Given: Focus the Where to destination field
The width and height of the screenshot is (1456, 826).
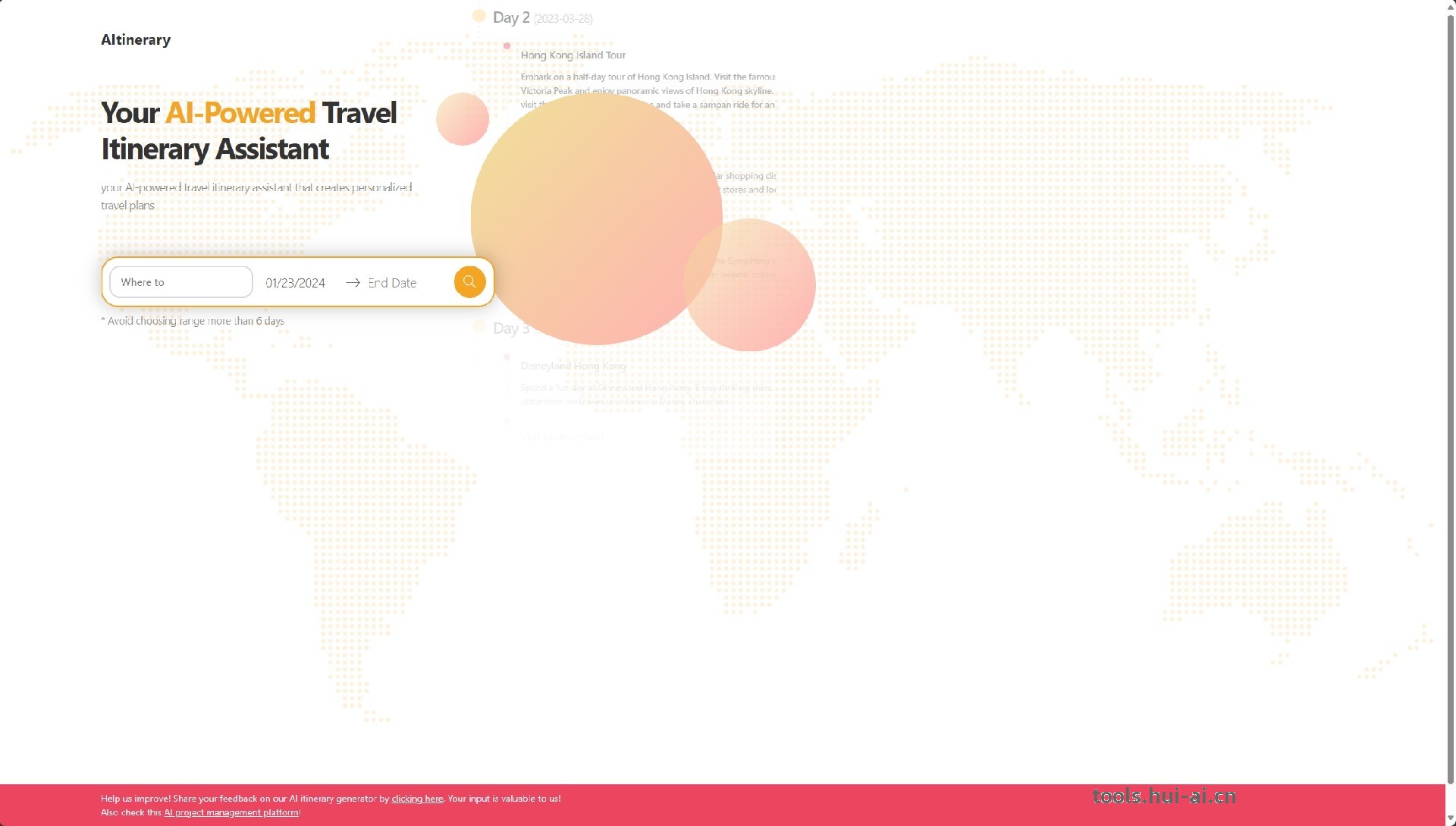Looking at the screenshot, I should 181,282.
